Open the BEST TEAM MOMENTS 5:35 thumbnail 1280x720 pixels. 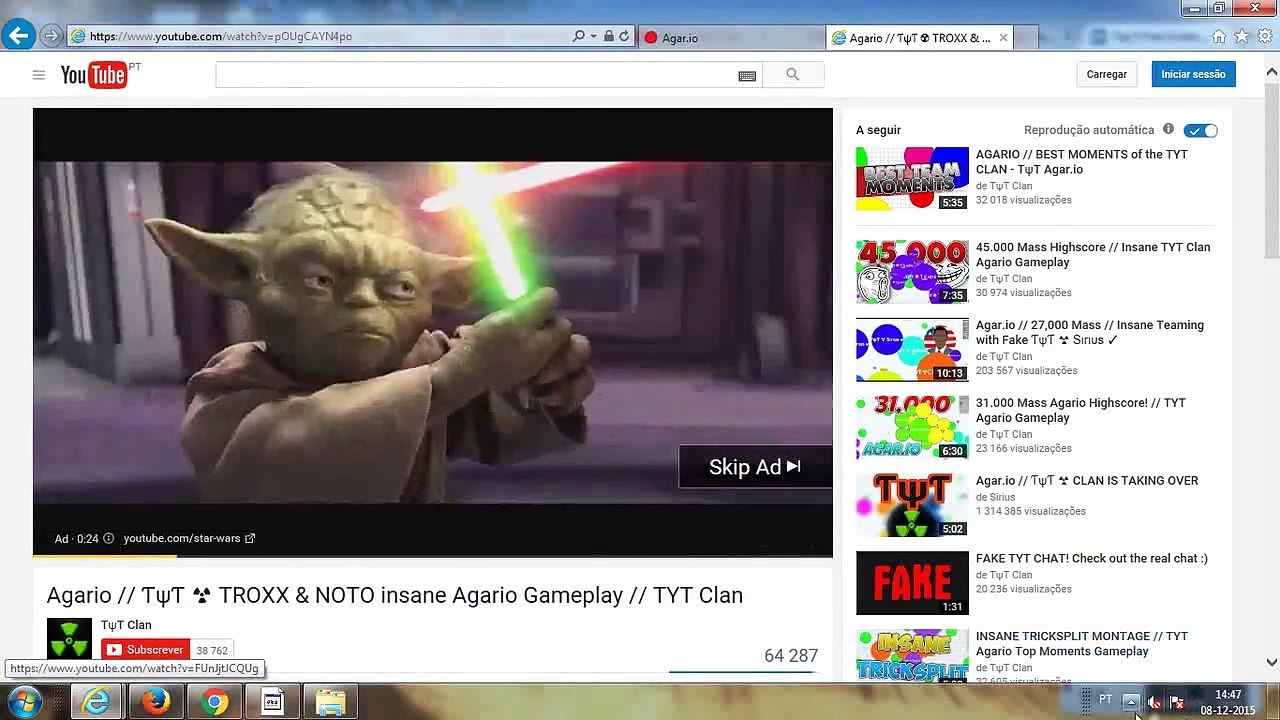(912, 178)
